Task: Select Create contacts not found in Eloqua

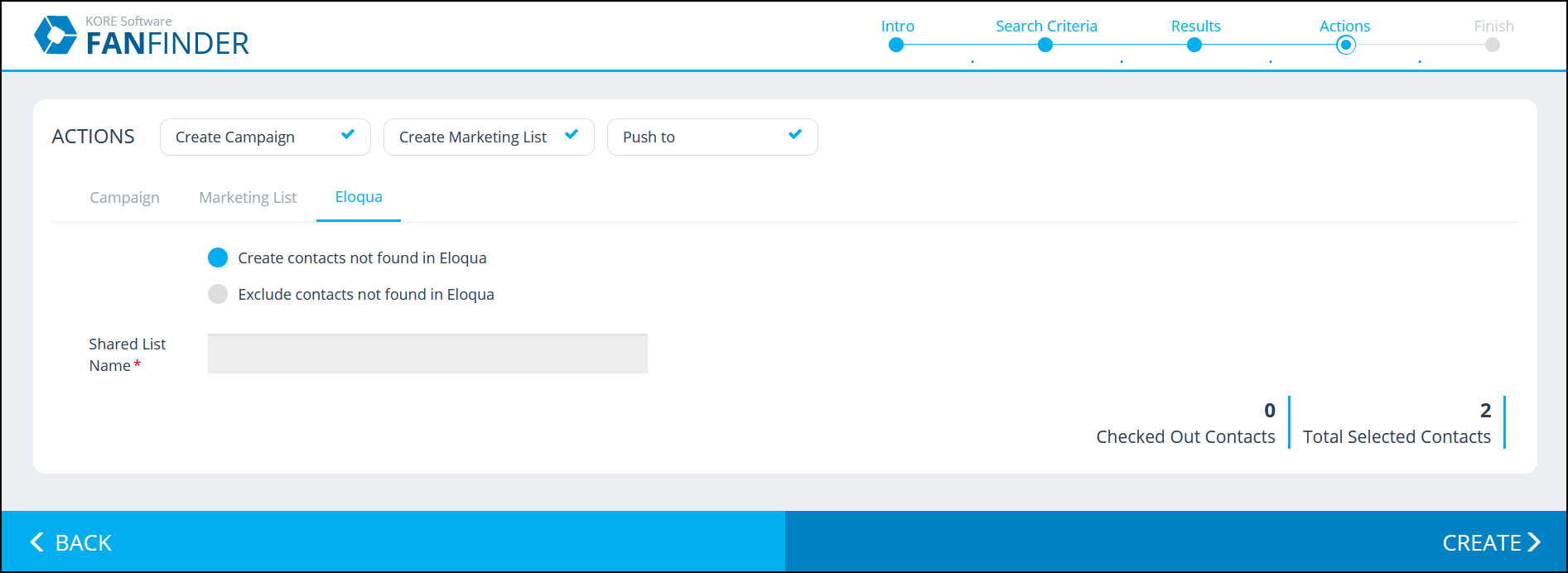Action: click(x=218, y=258)
